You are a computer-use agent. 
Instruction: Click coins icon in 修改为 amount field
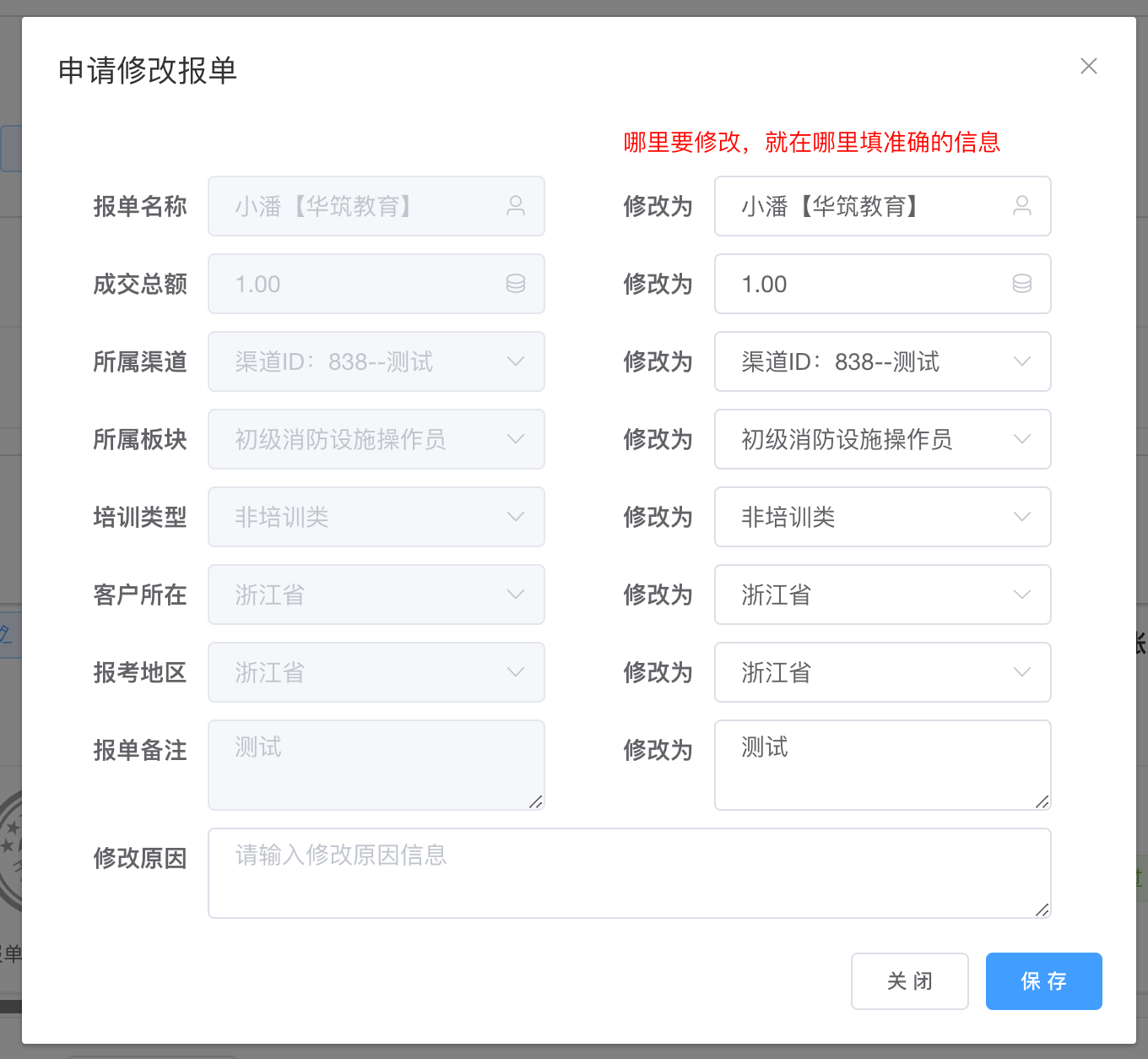point(1022,284)
